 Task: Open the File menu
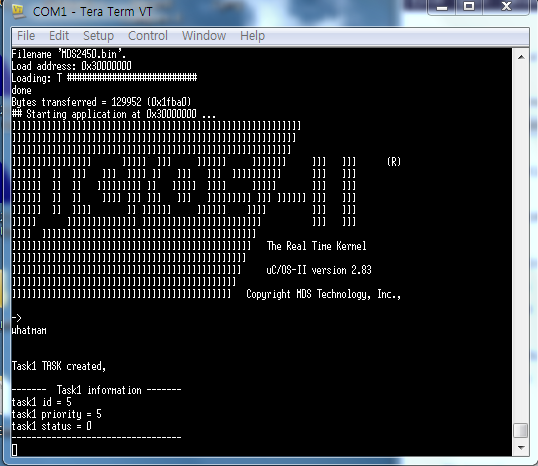pyautogui.click(x=26, y=36)
